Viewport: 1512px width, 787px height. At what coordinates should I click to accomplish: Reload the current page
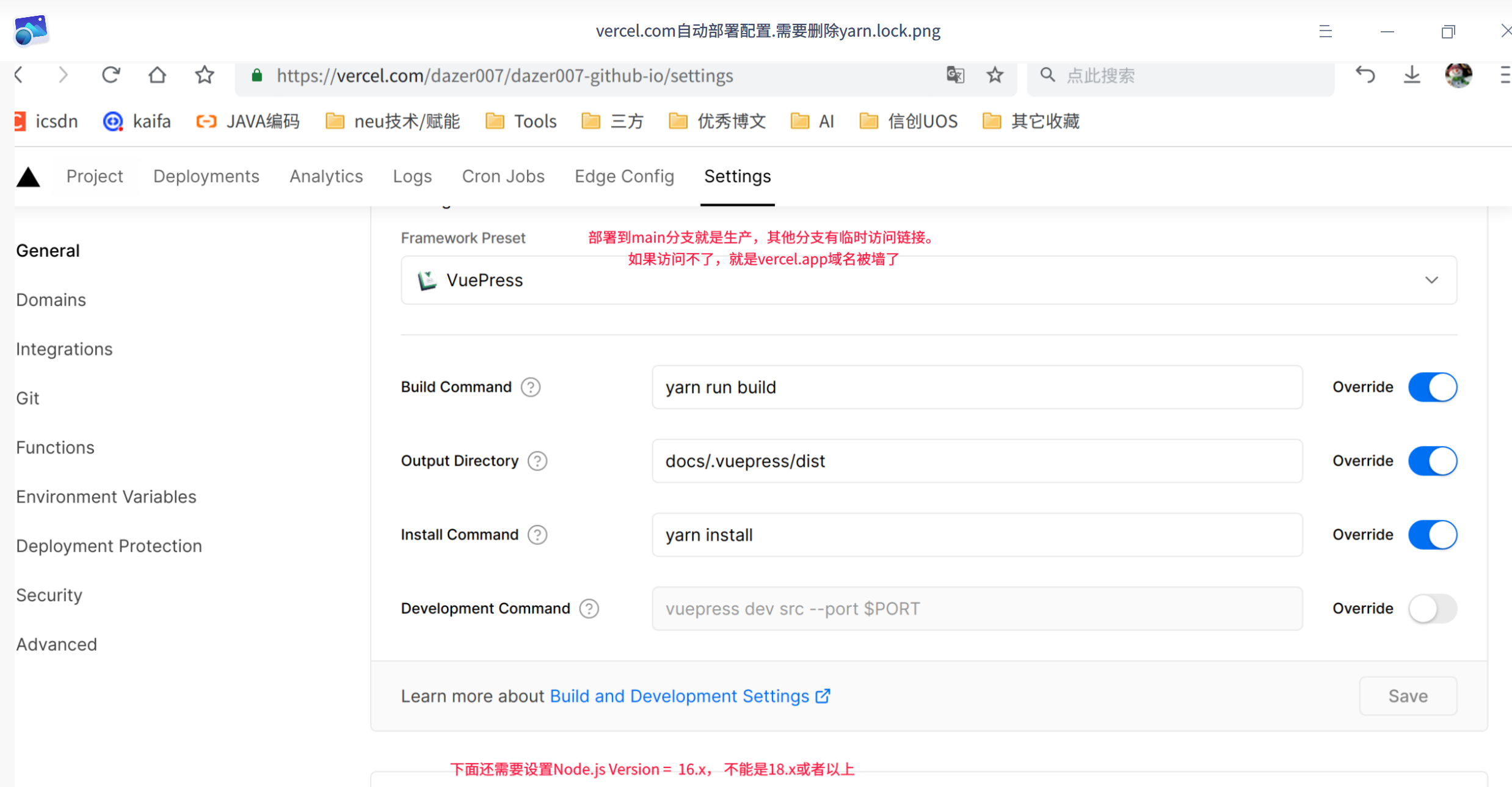111,75
